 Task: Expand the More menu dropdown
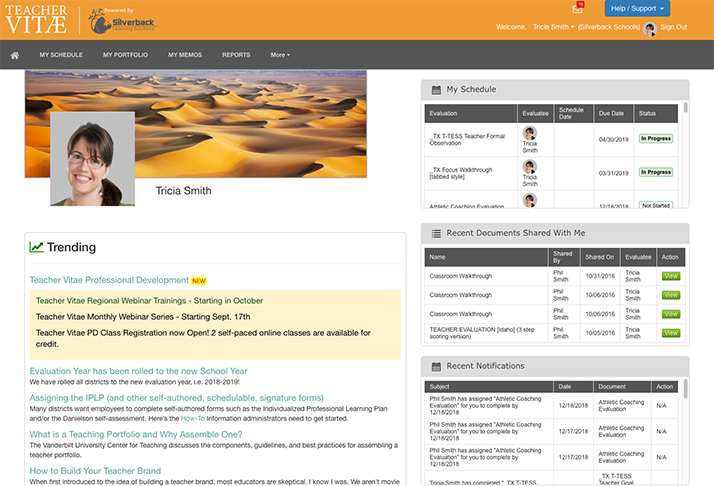tap(280, 54)
